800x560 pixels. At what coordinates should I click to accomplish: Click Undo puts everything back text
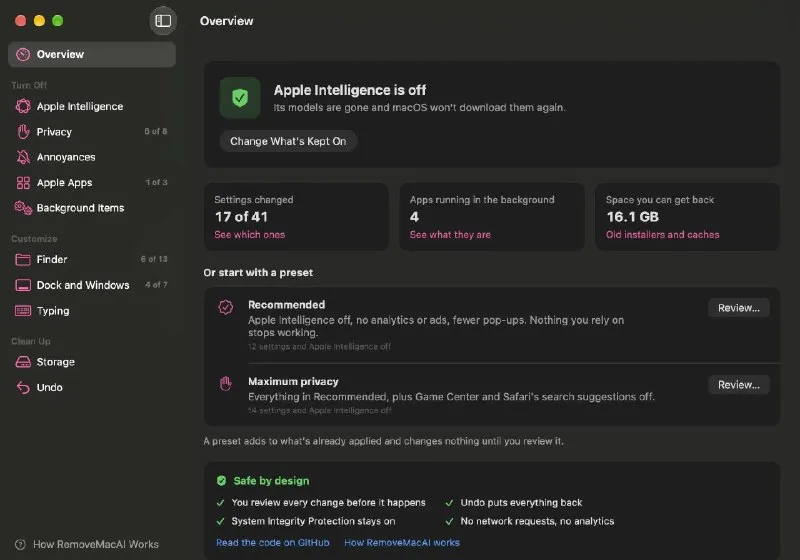coord(521,503)
